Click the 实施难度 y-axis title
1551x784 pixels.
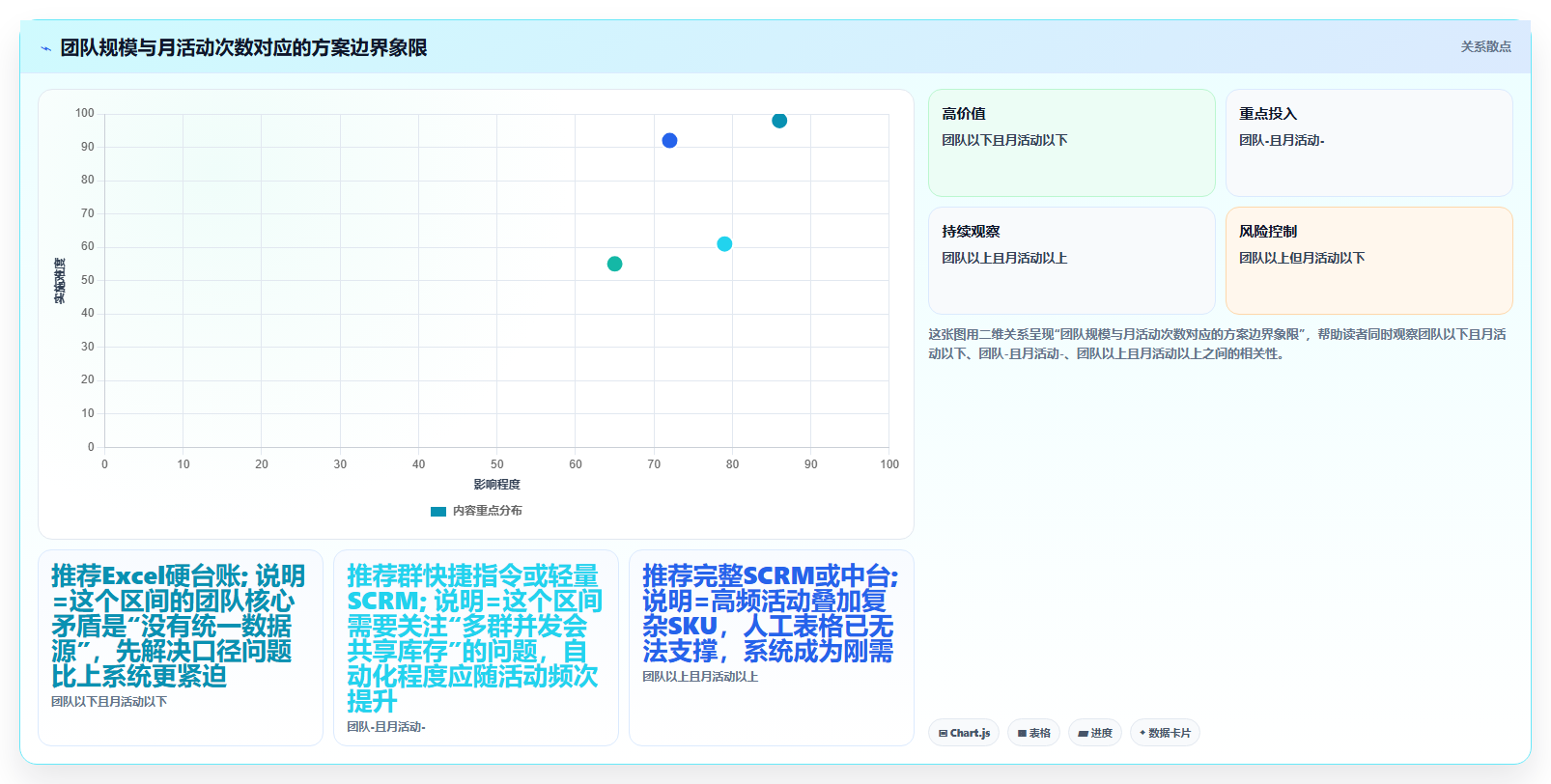[x=60, y=281]
